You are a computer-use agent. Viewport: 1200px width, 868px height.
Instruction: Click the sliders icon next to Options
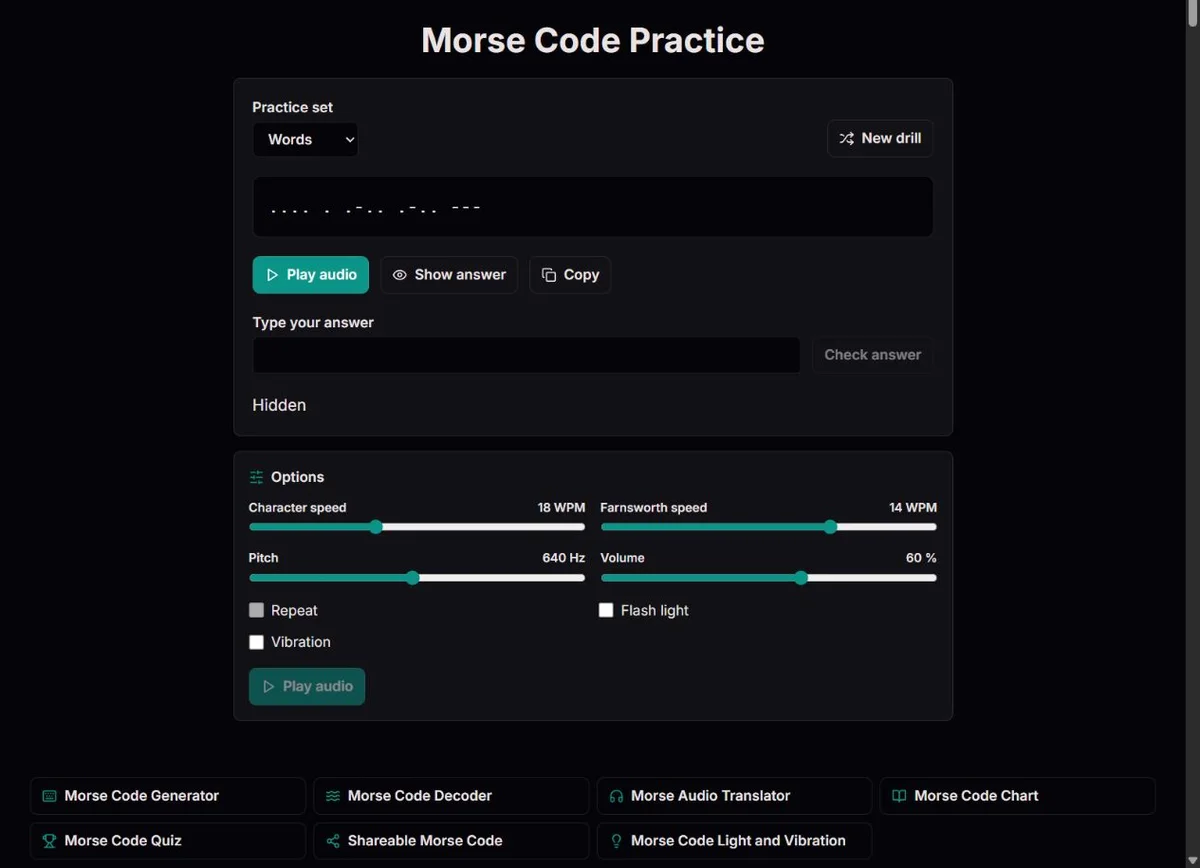tap(257, 477)
